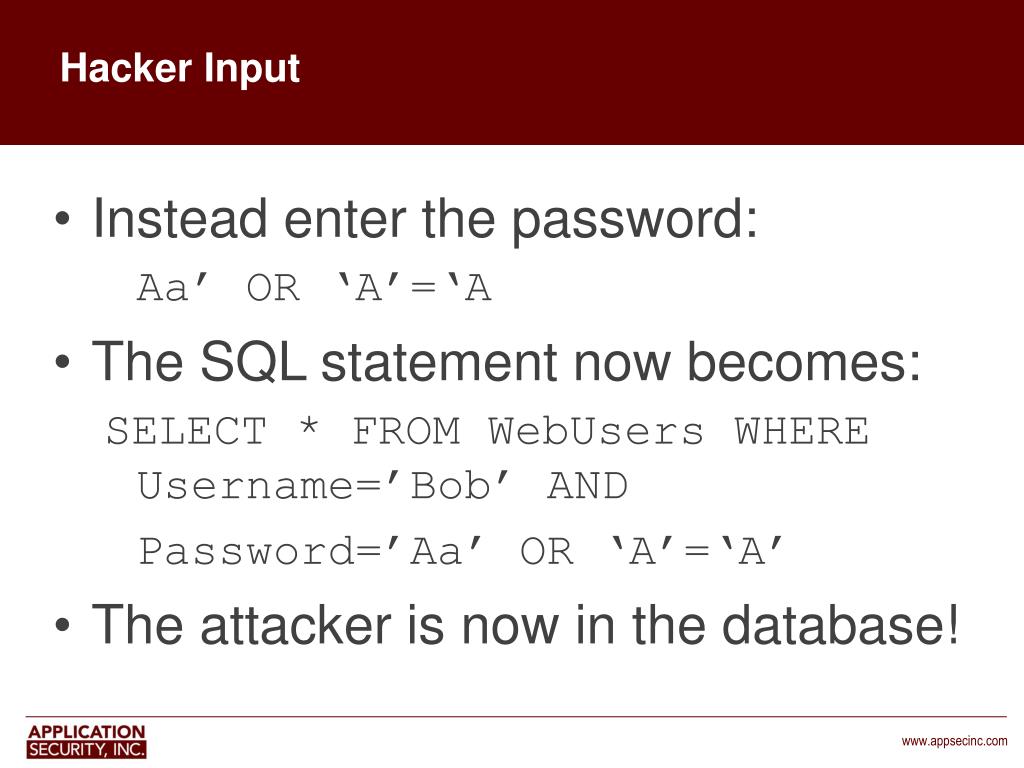1024x768 pixels.
Task: Click the word 'SELECT' in the query
Action: click(x=187, y=431)
